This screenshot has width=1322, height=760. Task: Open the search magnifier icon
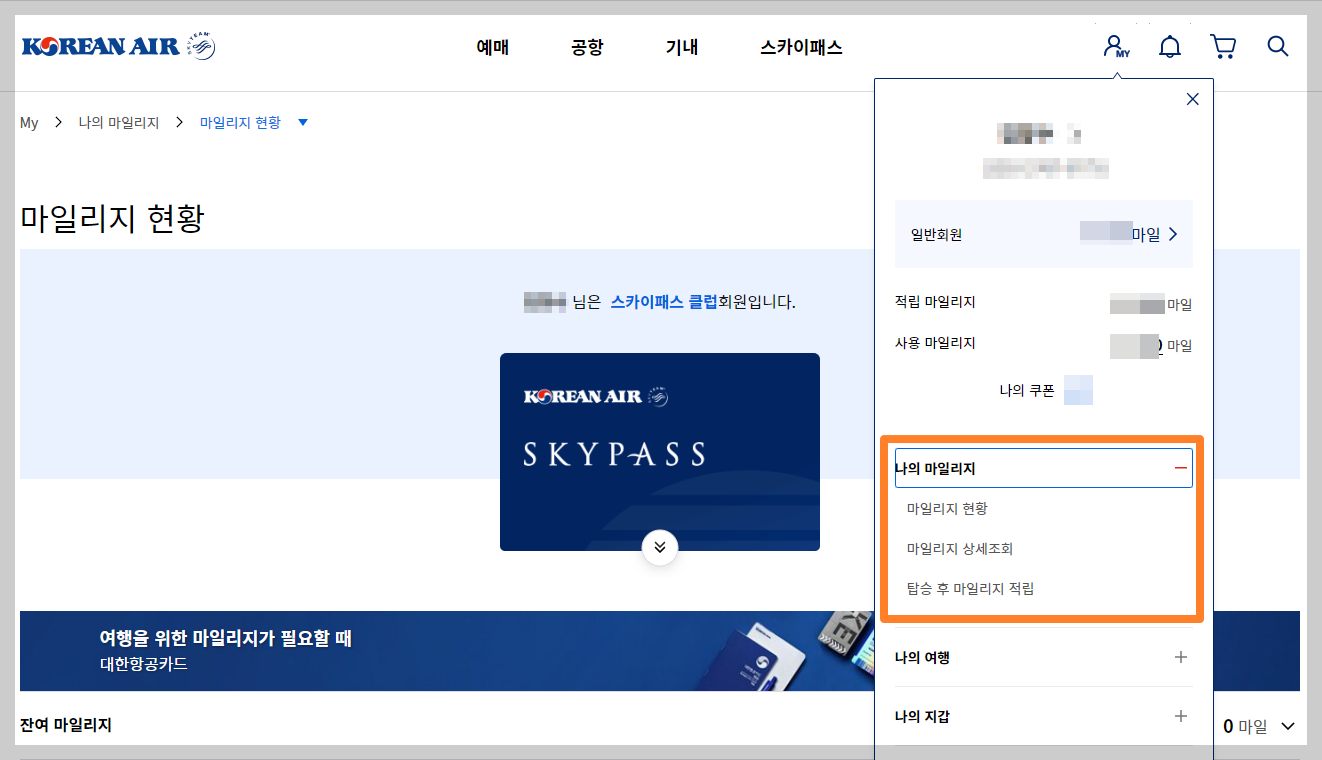click(x=1278, y=46)
